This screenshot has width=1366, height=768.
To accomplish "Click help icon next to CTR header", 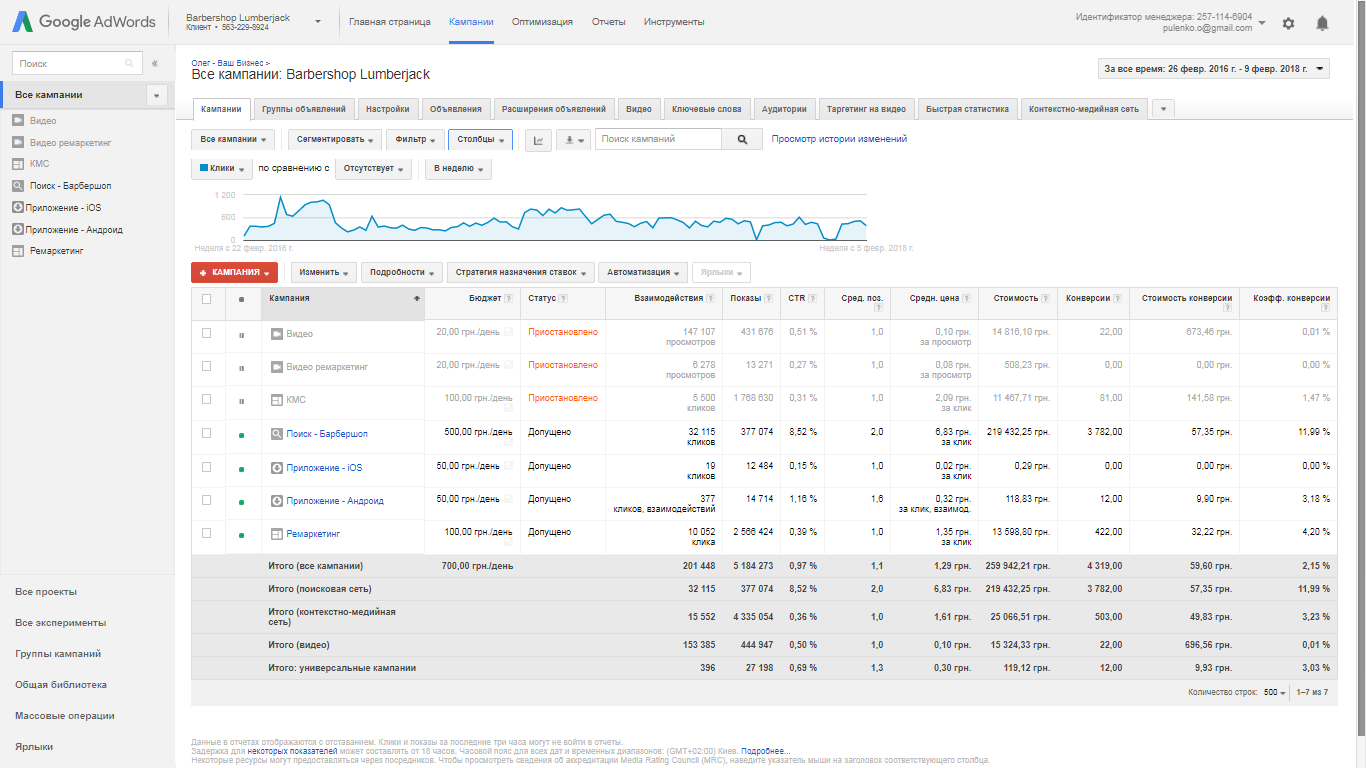I will click(813, 298).
